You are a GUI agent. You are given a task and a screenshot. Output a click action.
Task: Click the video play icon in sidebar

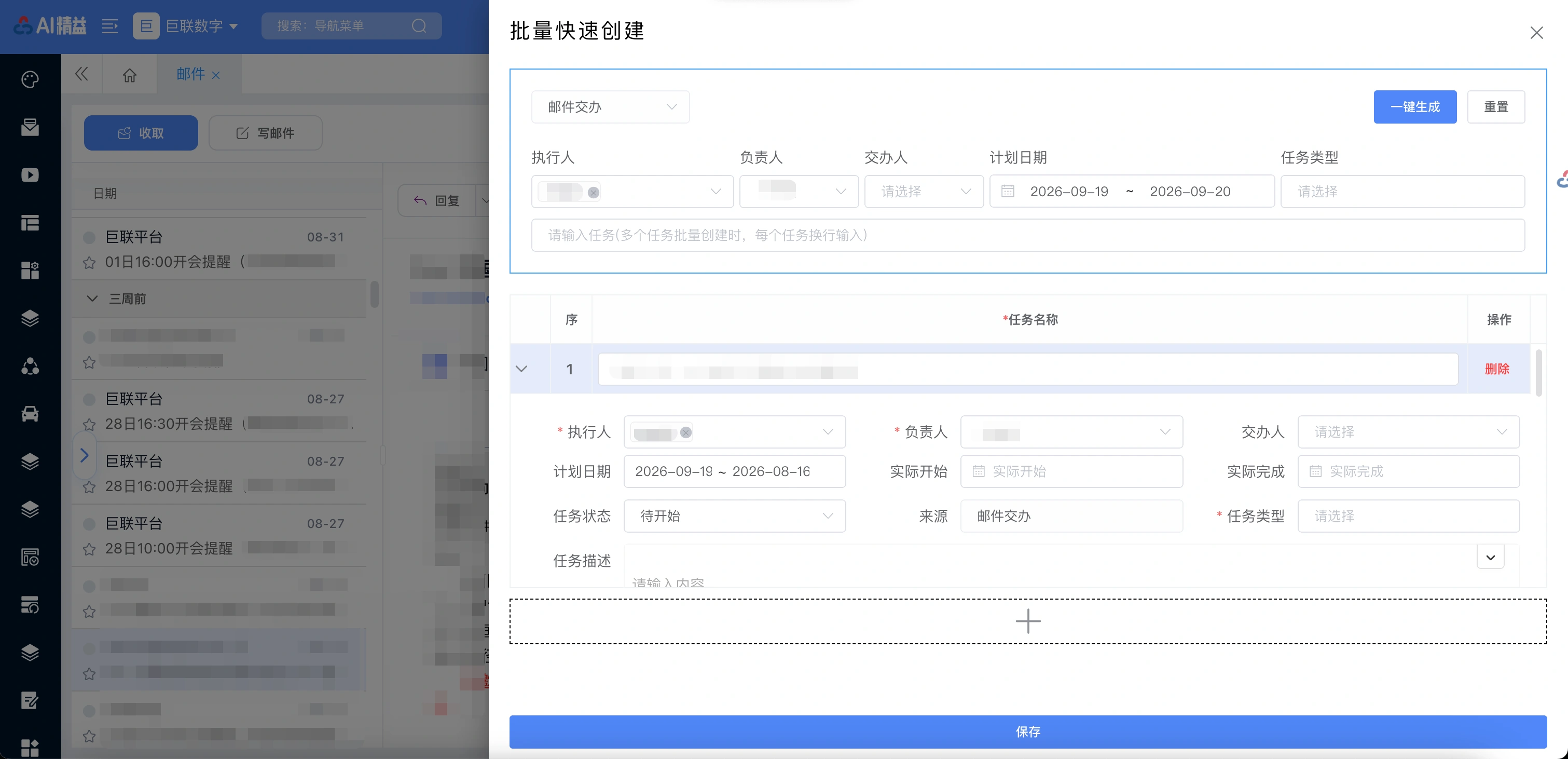30,175
